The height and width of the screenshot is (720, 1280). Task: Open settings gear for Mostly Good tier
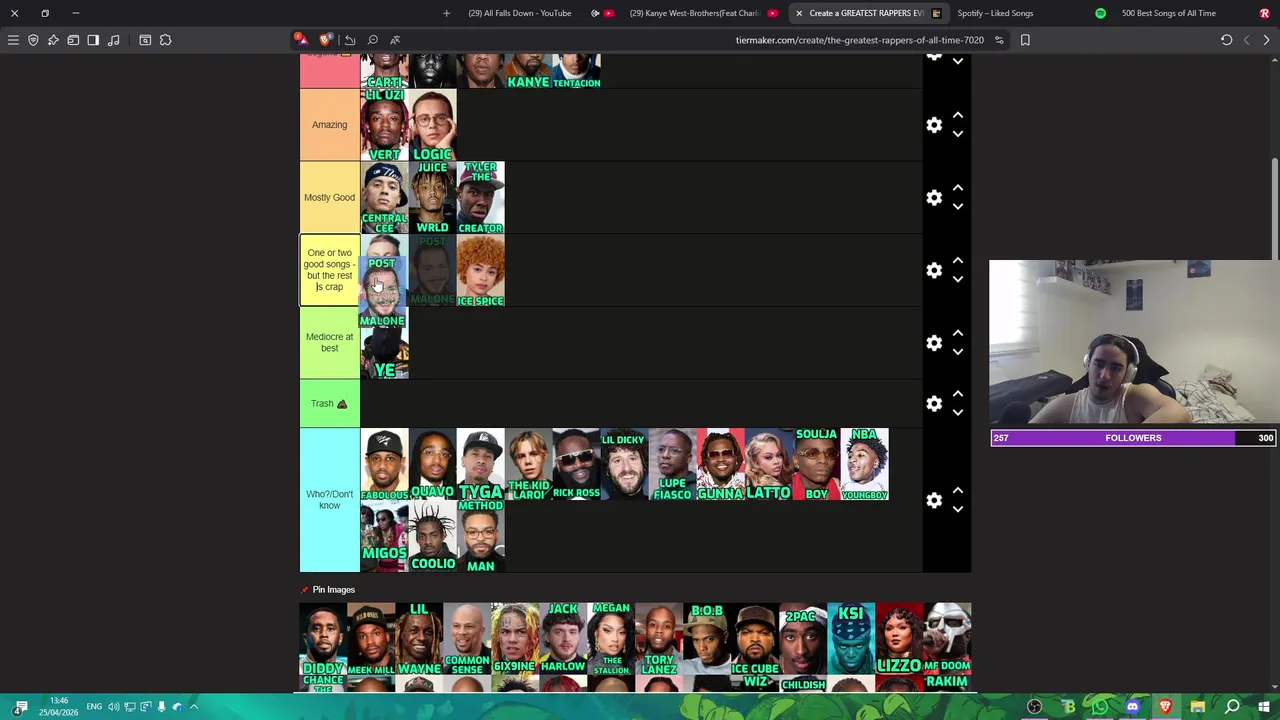pos(934,198)
